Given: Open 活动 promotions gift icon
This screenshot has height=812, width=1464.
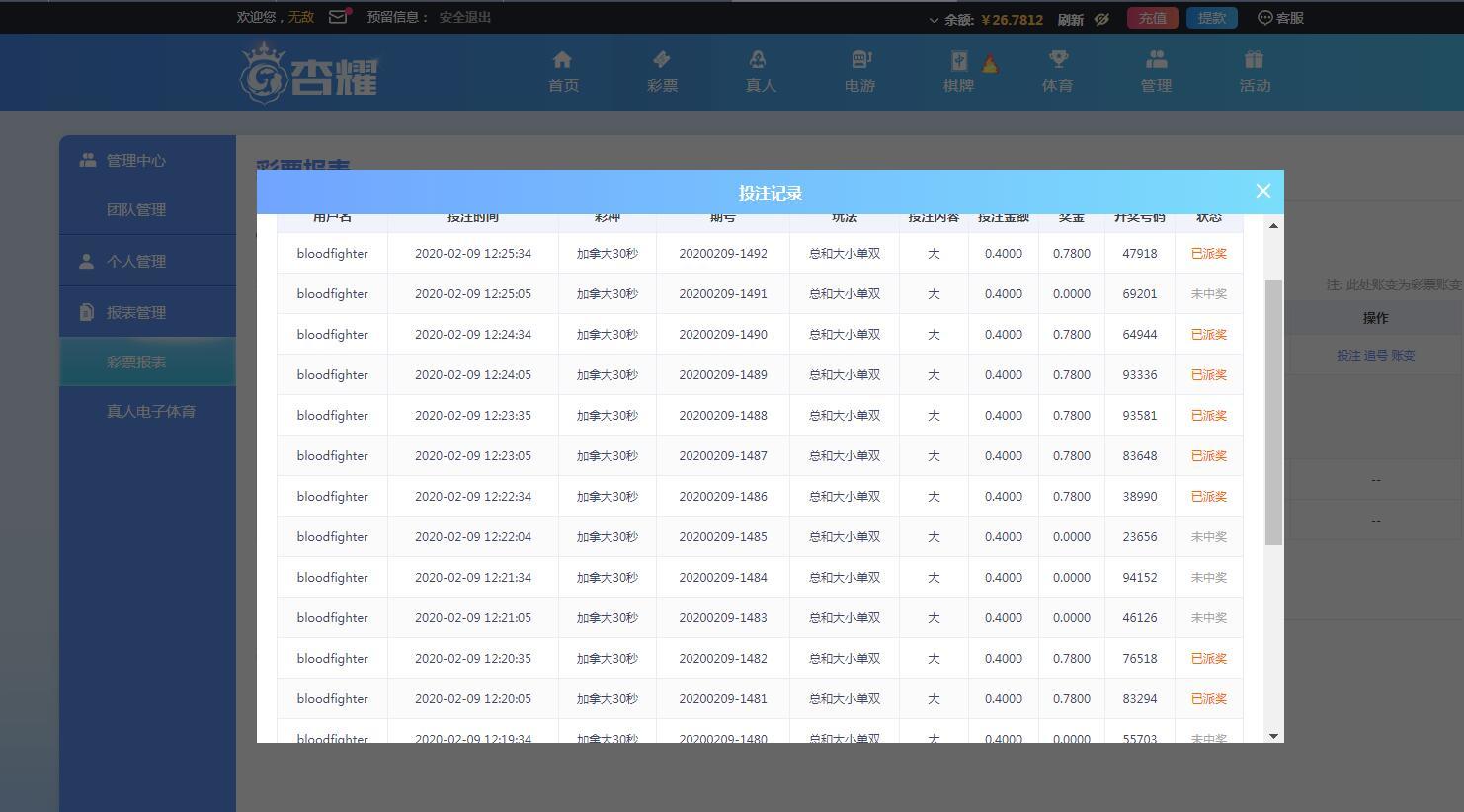Looking at the screenshot, I should [x=1254, y=60].
